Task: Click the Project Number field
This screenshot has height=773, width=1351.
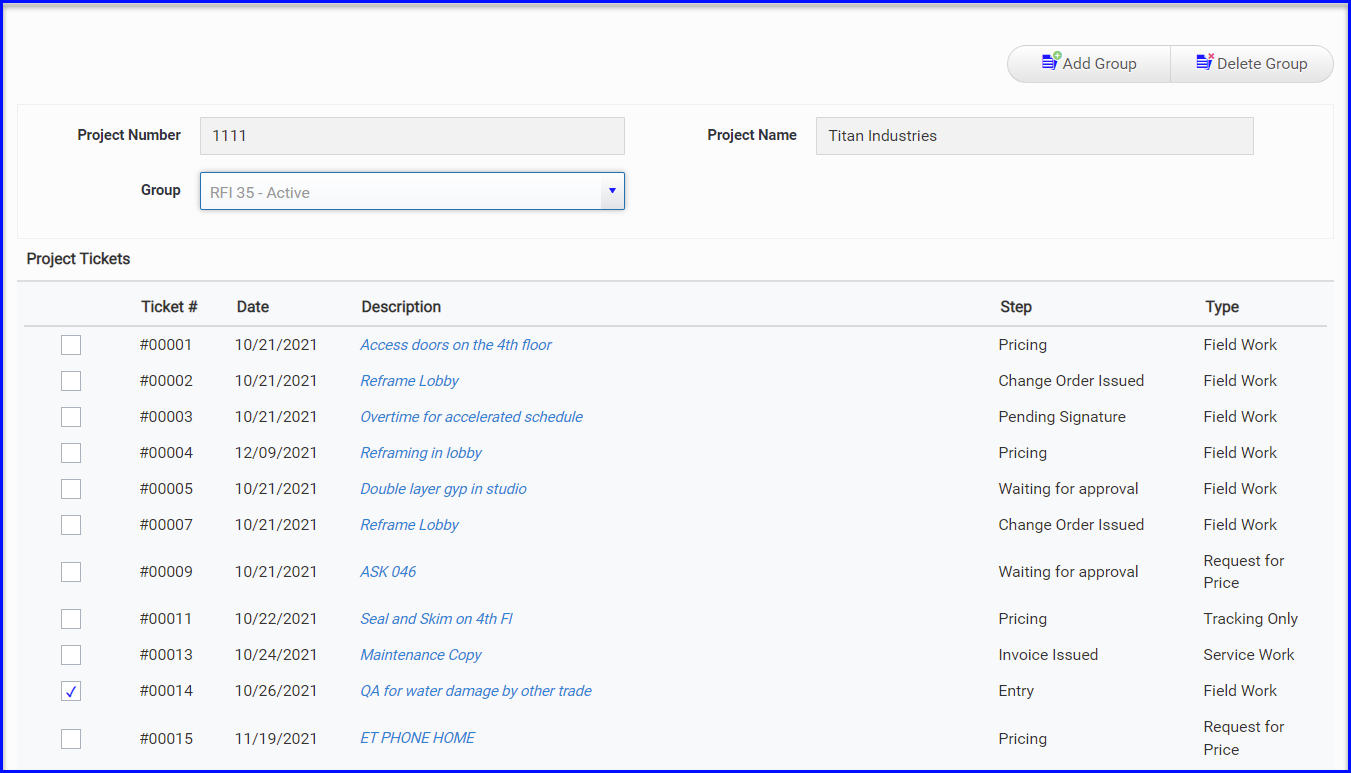Action: (412, 136)
